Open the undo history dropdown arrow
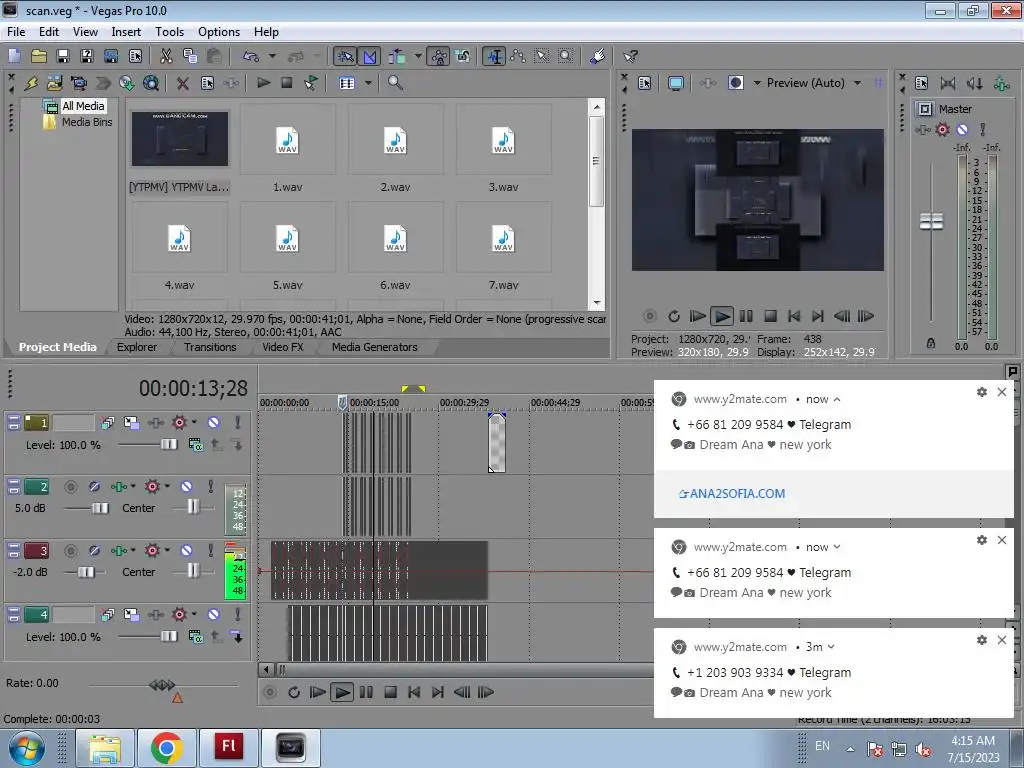 click(272, 56)
